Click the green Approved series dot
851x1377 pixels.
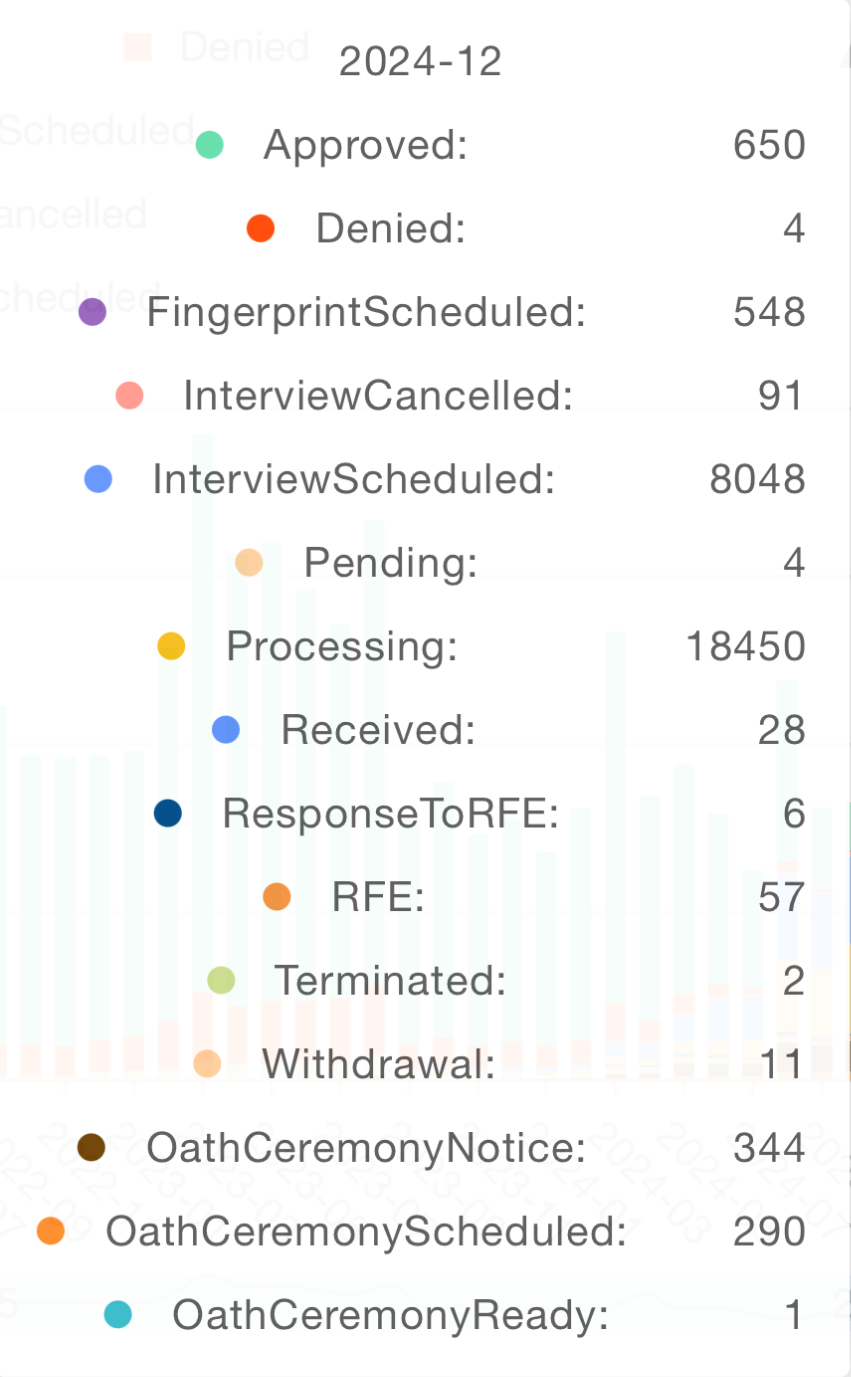209,145
